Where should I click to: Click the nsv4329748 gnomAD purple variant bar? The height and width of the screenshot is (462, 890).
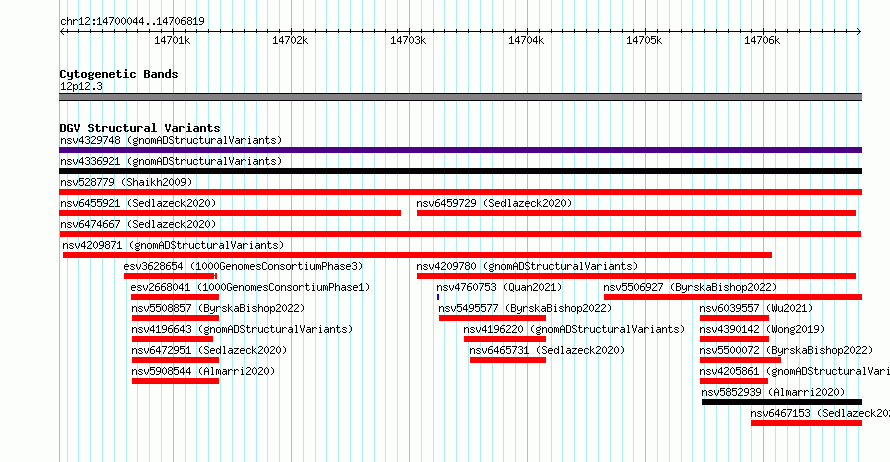pyautogui.click(x=460, y=150)
